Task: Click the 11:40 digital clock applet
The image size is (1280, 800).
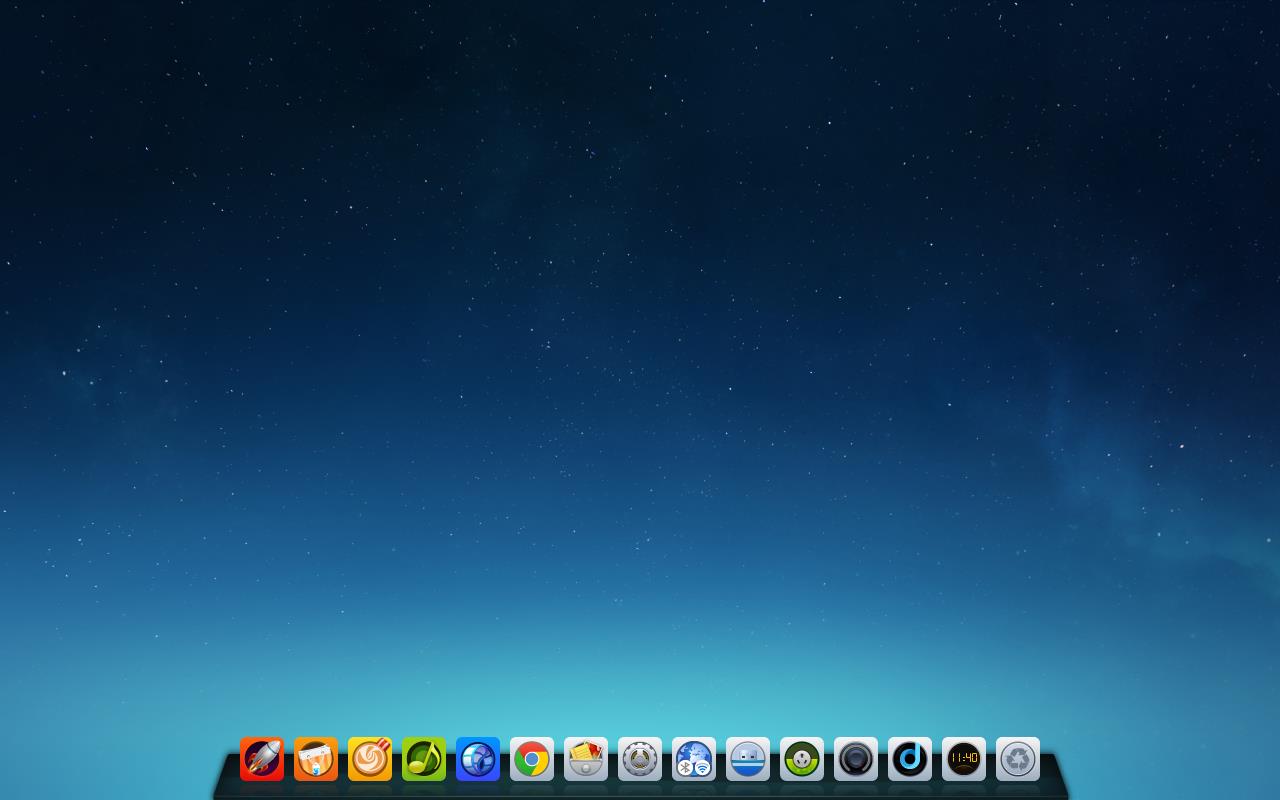Action: coord(964,759)
